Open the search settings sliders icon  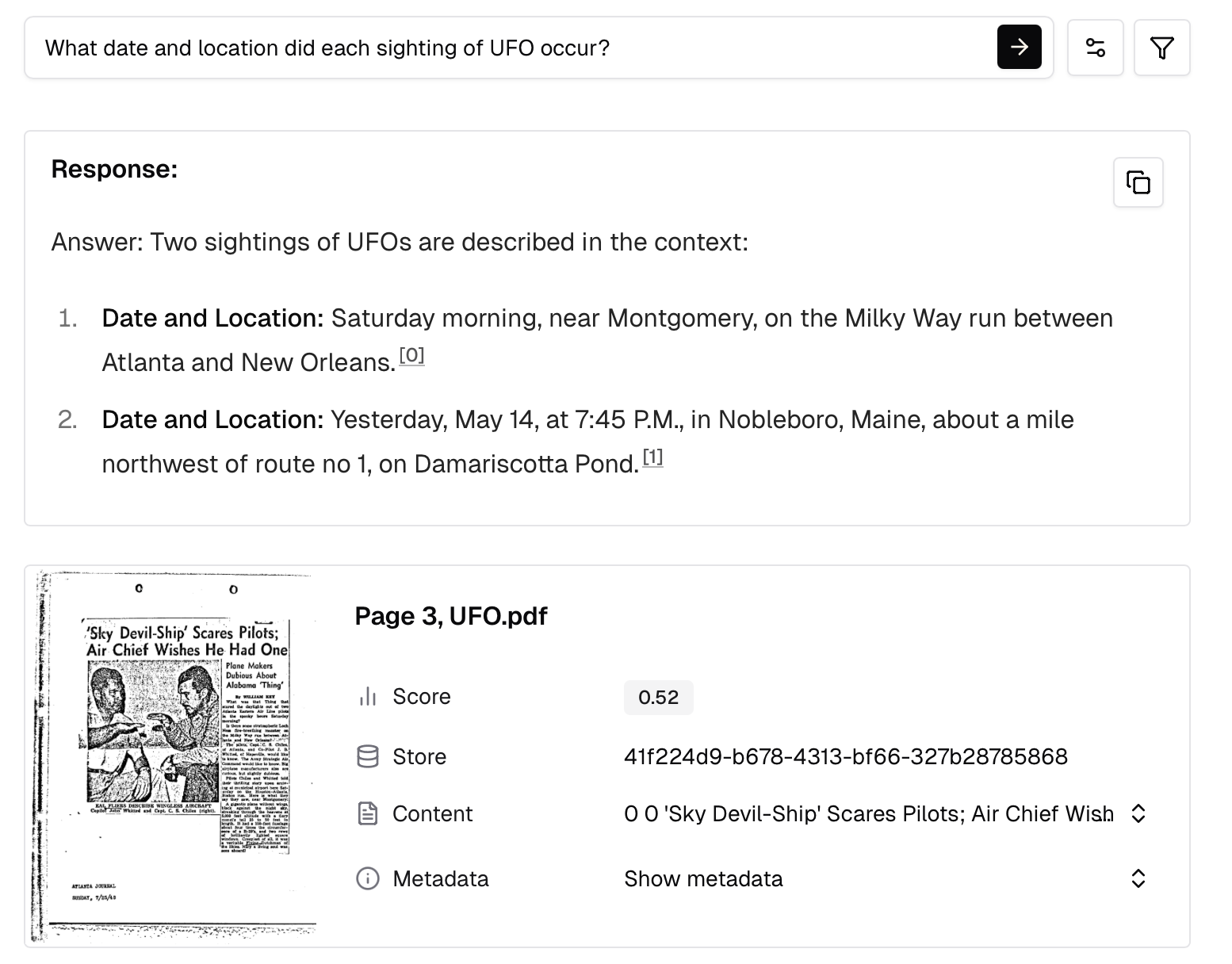(1095, 48)
